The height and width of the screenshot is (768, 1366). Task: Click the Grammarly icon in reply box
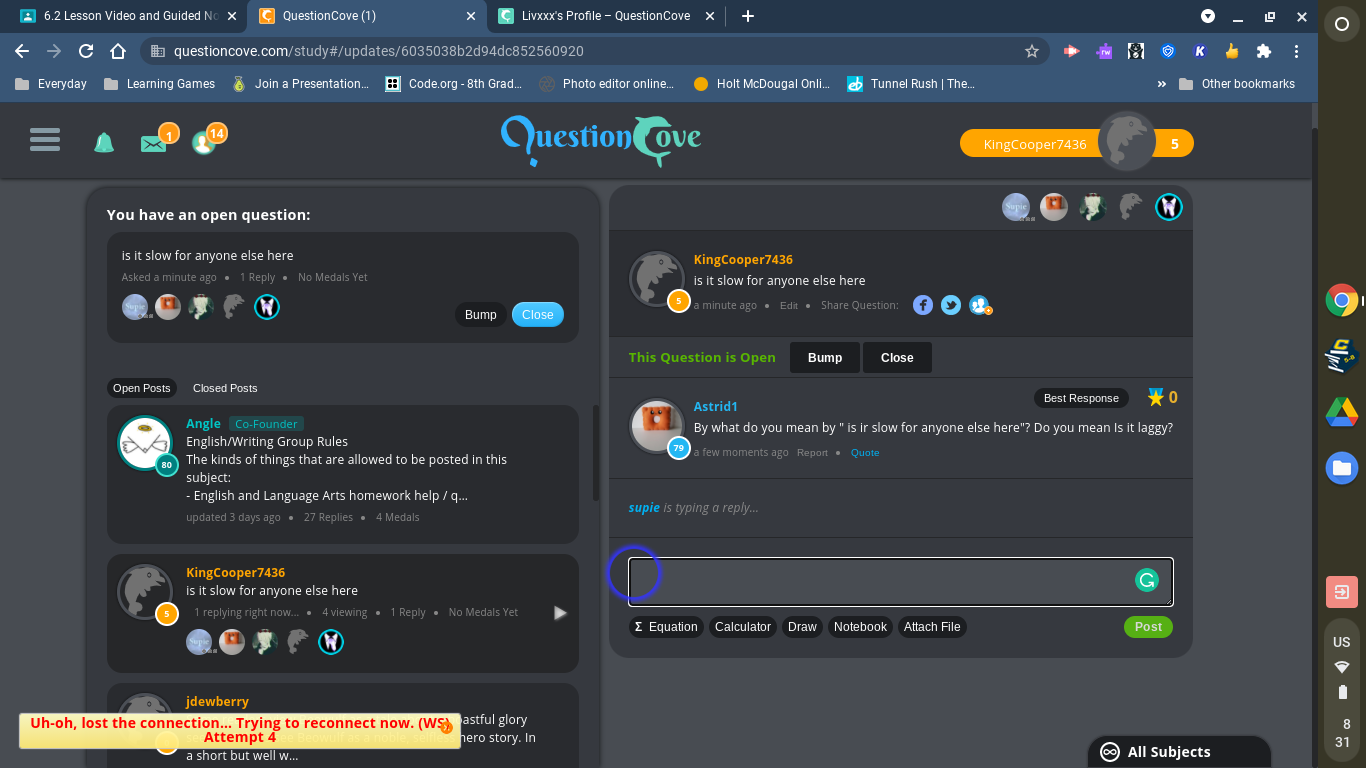point(1146,580)
